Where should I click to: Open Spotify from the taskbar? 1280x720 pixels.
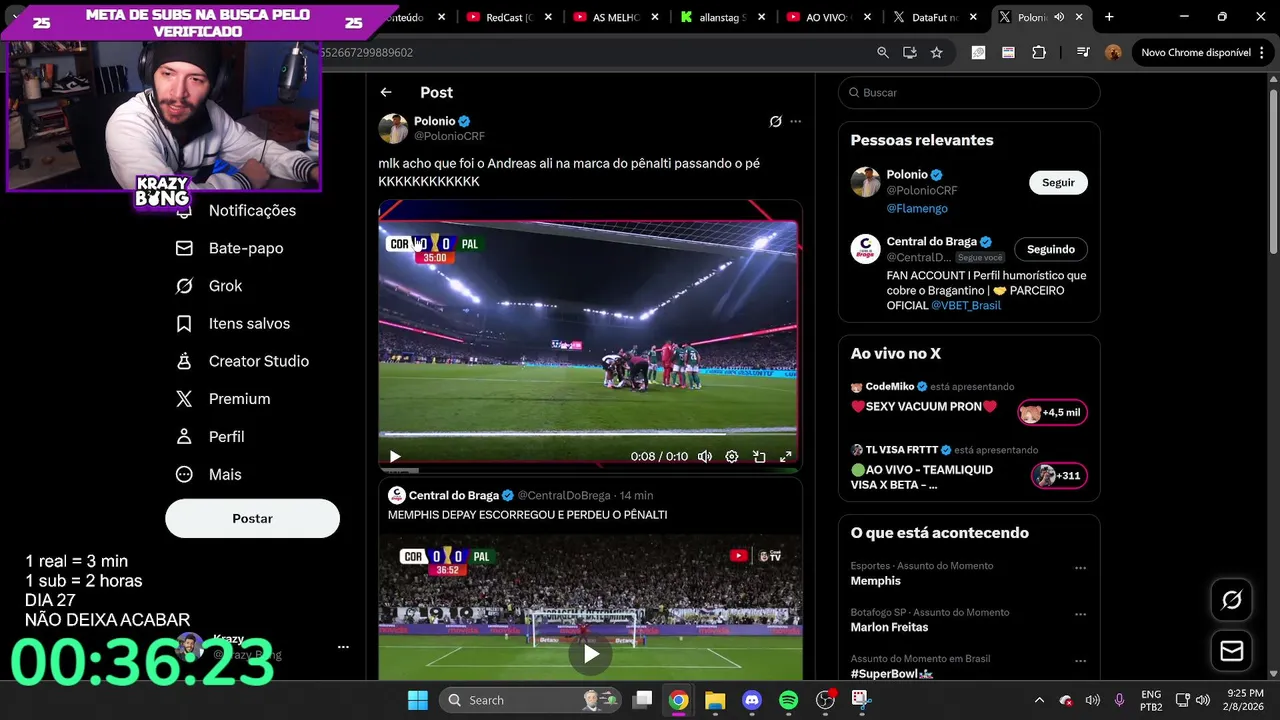(788, 700)
